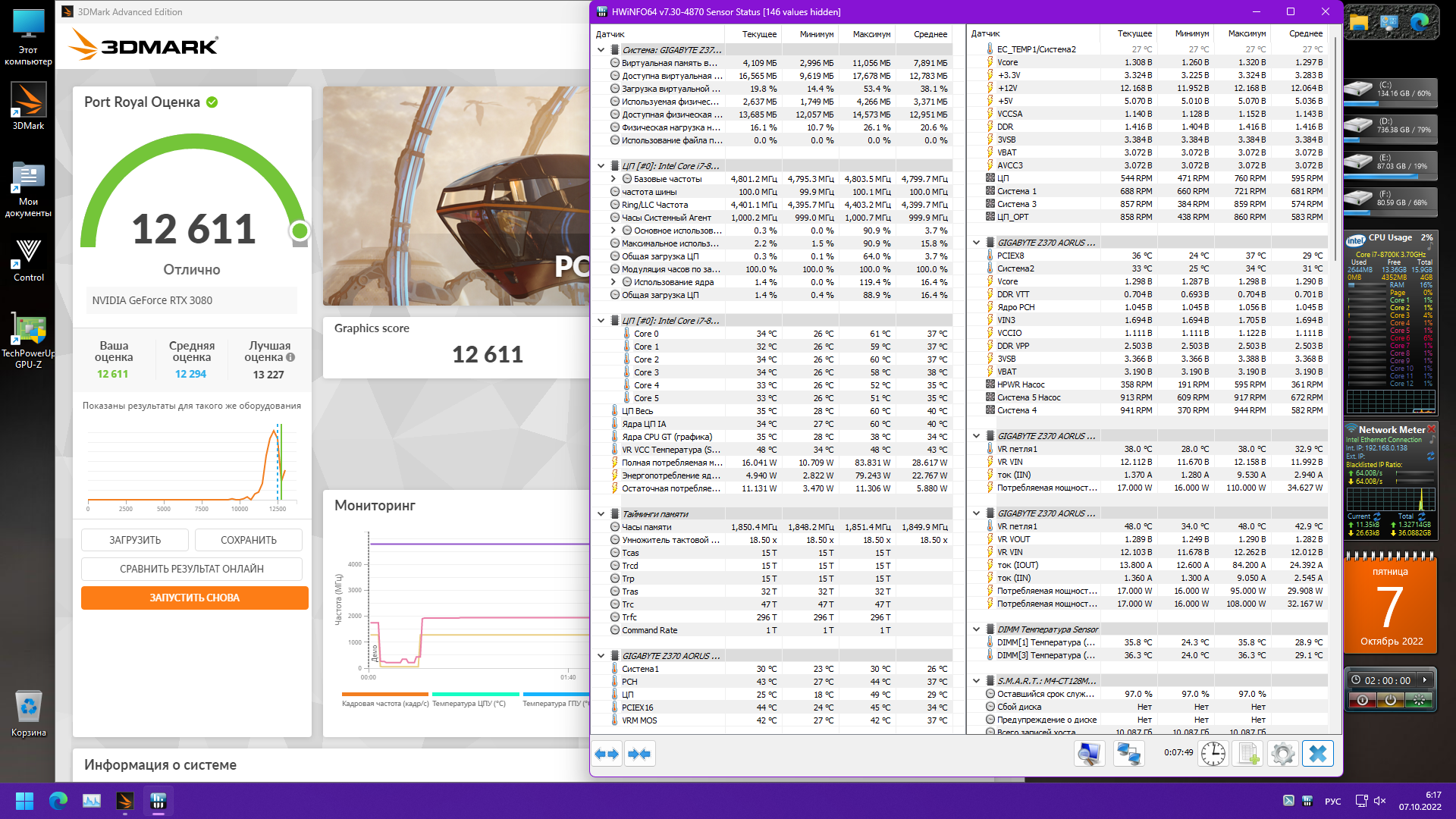The image size is (1456, 819).
Task: Click СРАВНИТЬ РЕЗУЛЬТАТ ОНЛАЙН button
Action: [192, 569]
